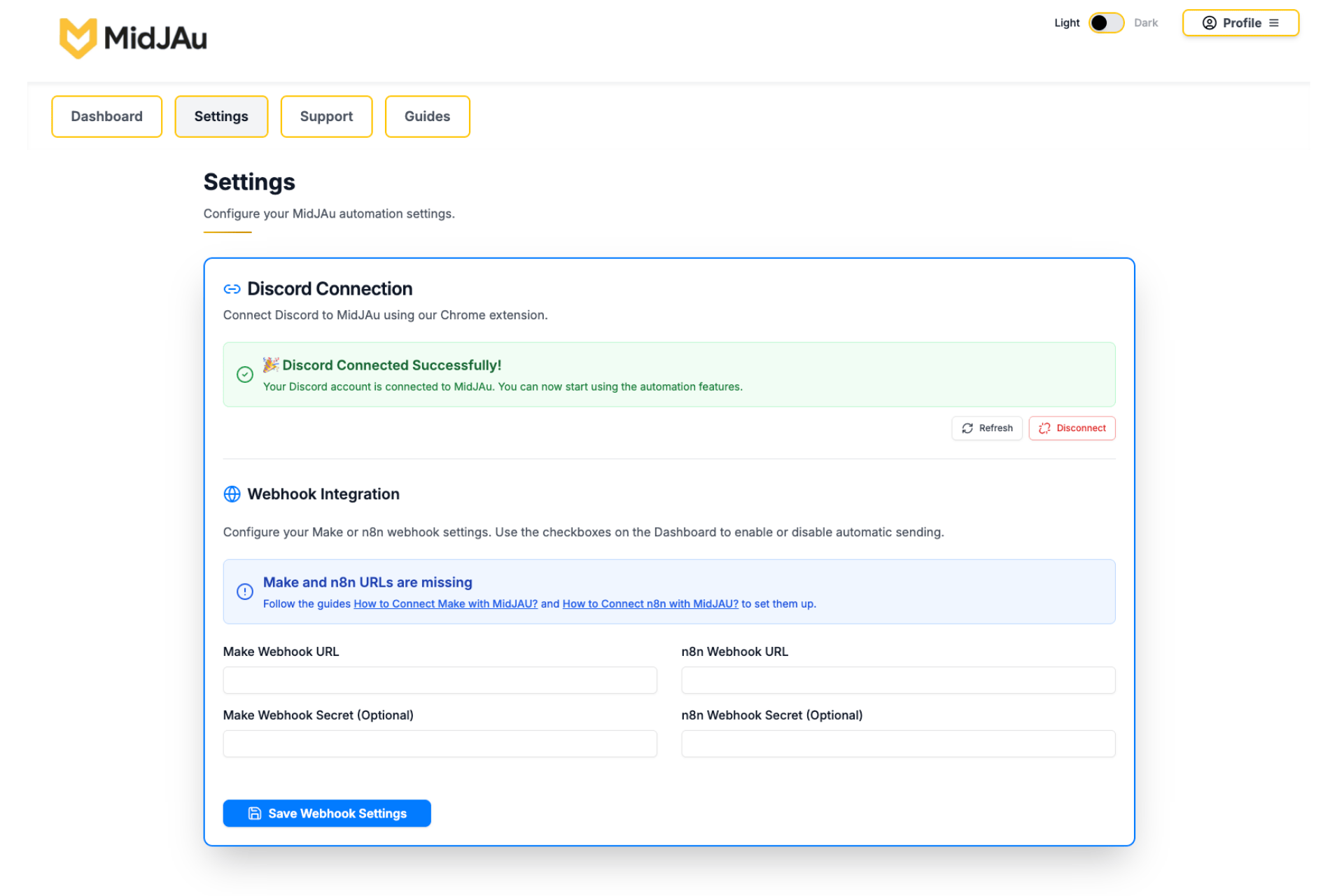Open the Guides section
This screenshot has width=1344, height=896.
point(427,116)
